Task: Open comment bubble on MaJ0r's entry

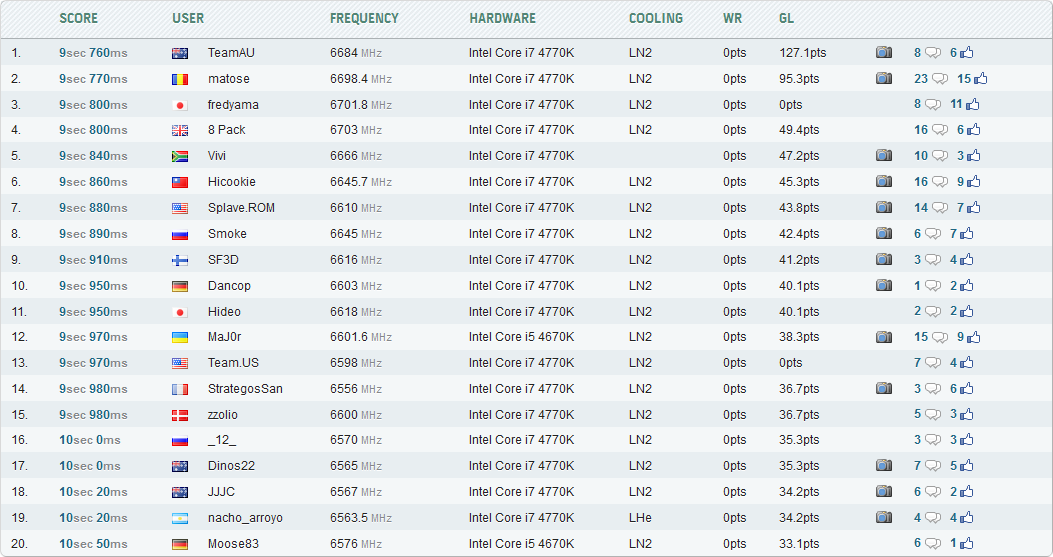Action: [x=940, y=337]
